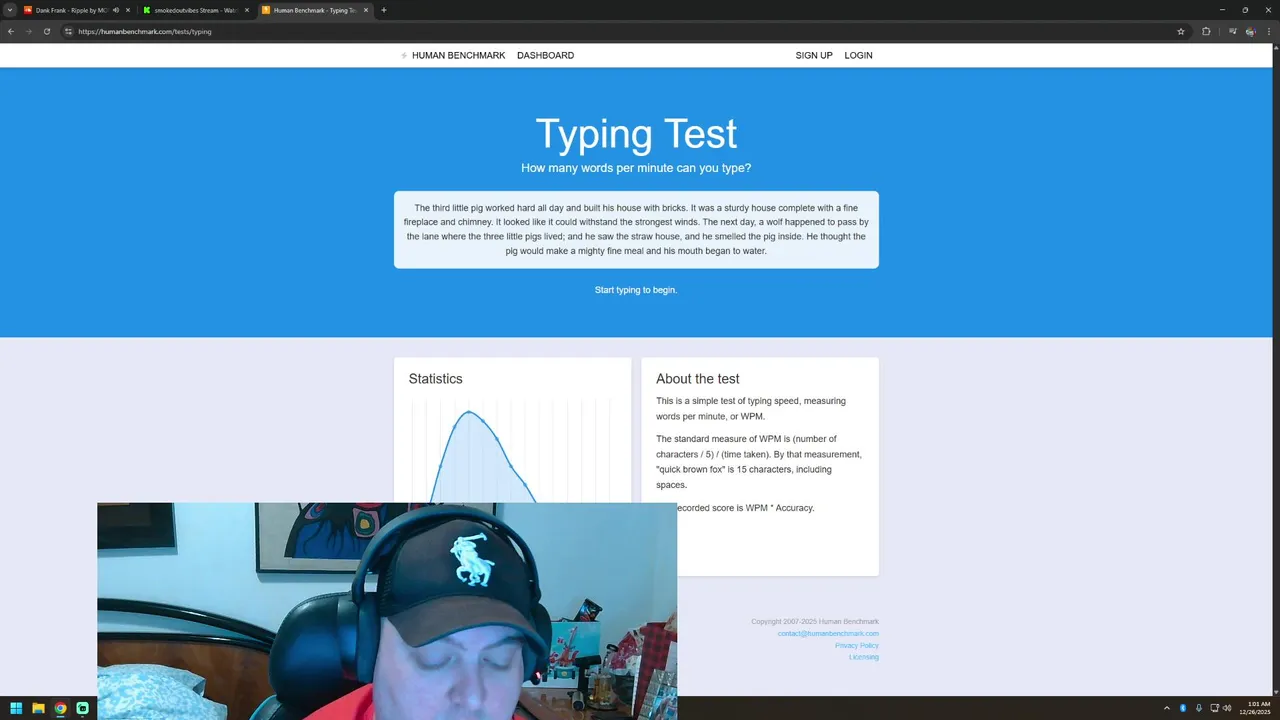Click the contact@humanbenchmark.com email link
Viewport: 1280px width, 720px height.
coord(828,634)
